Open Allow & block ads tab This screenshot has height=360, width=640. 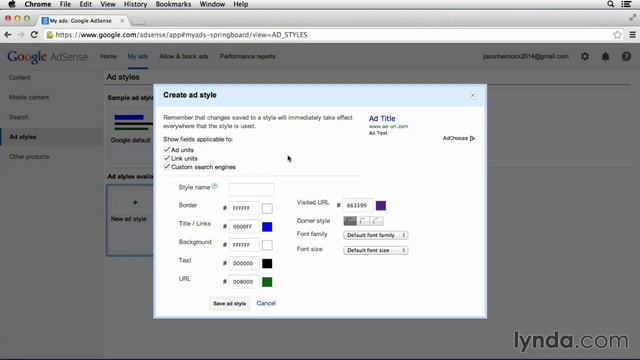(184, 56)
